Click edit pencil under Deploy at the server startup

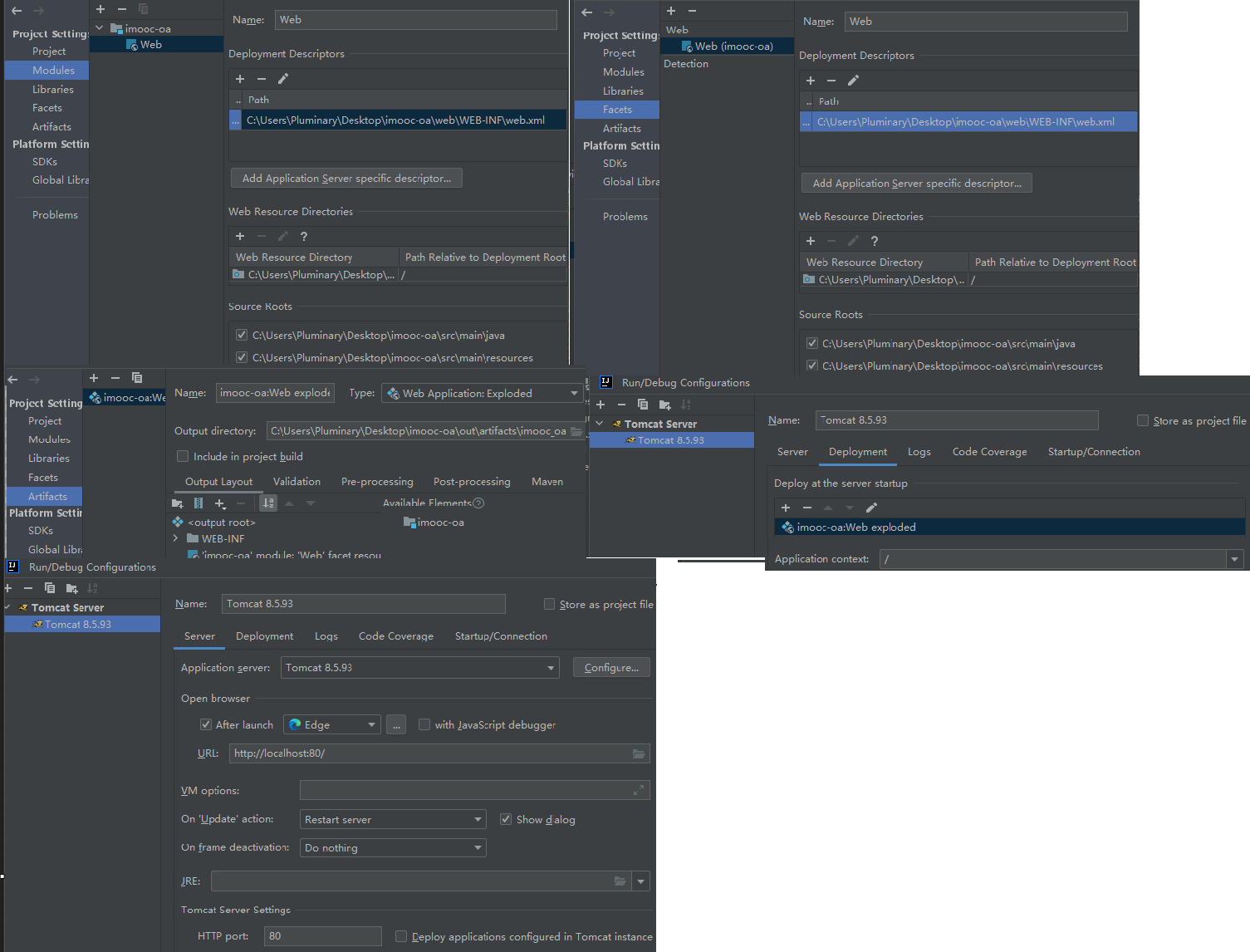tap(871, 508)
